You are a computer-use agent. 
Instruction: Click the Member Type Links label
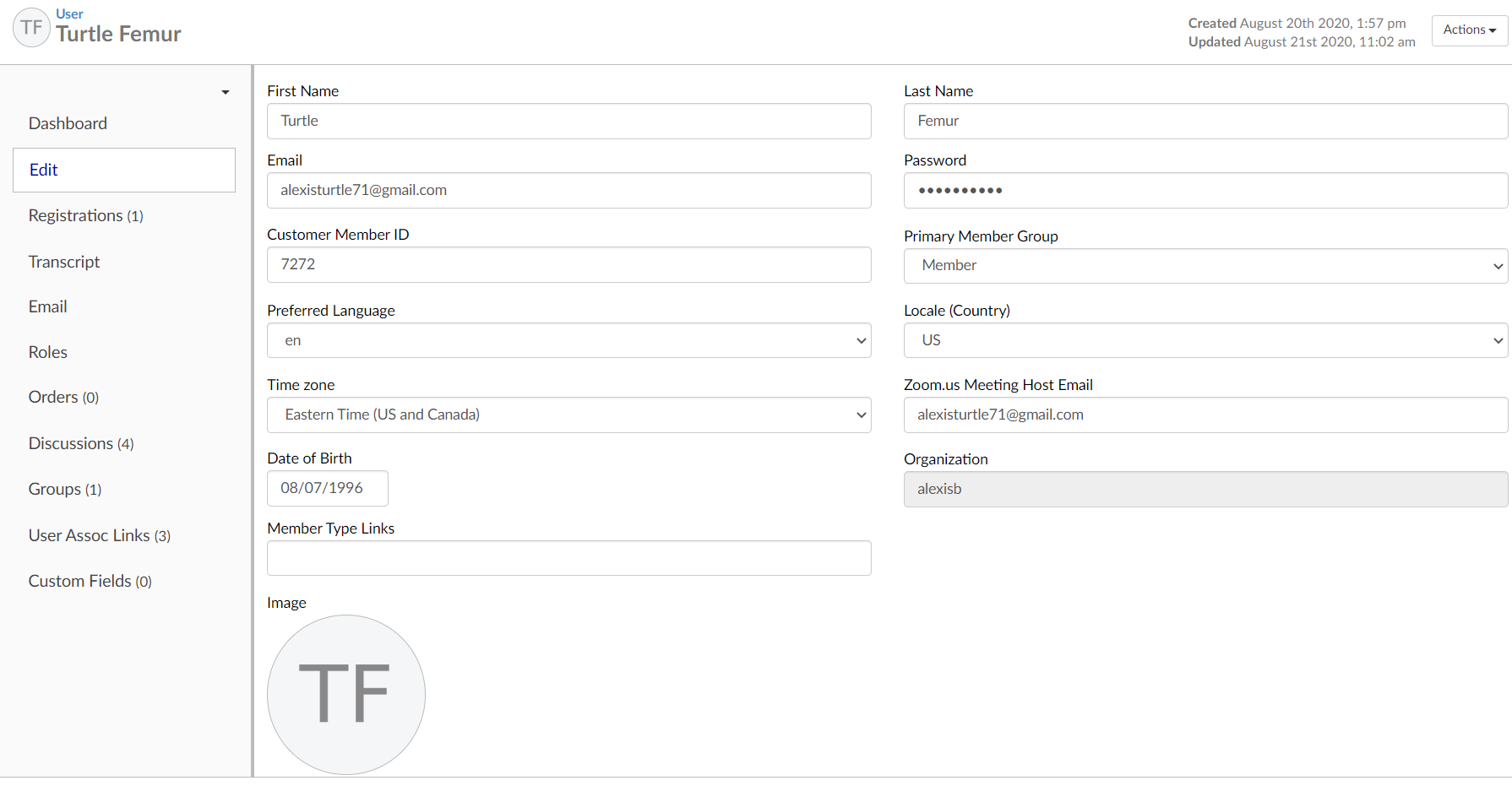tap(330, 529)
